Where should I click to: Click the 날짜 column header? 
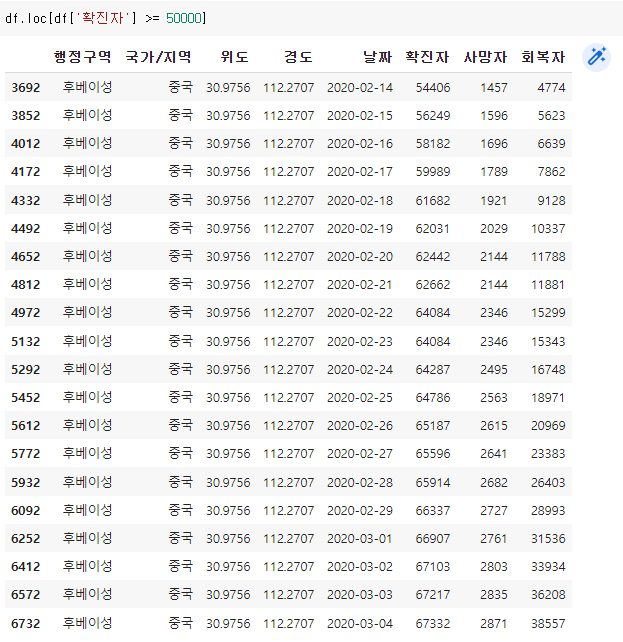point(377,57)
